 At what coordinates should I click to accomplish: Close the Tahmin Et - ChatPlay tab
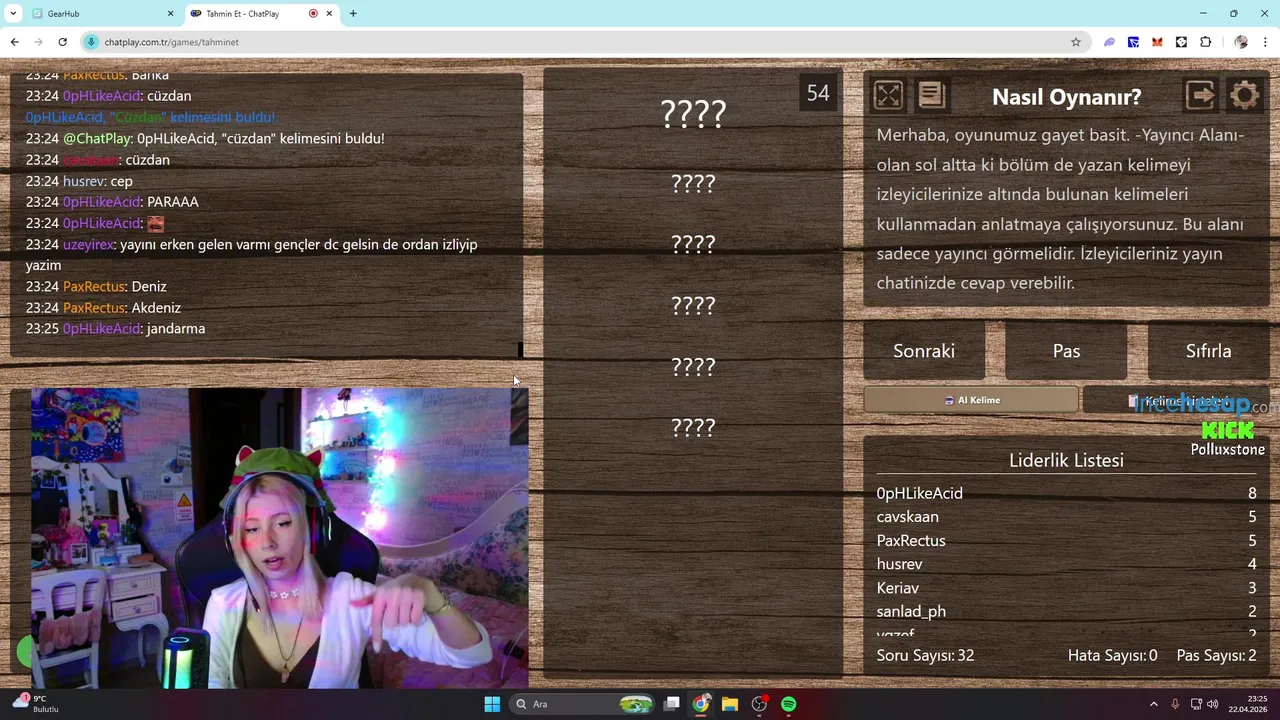(329, 13)
